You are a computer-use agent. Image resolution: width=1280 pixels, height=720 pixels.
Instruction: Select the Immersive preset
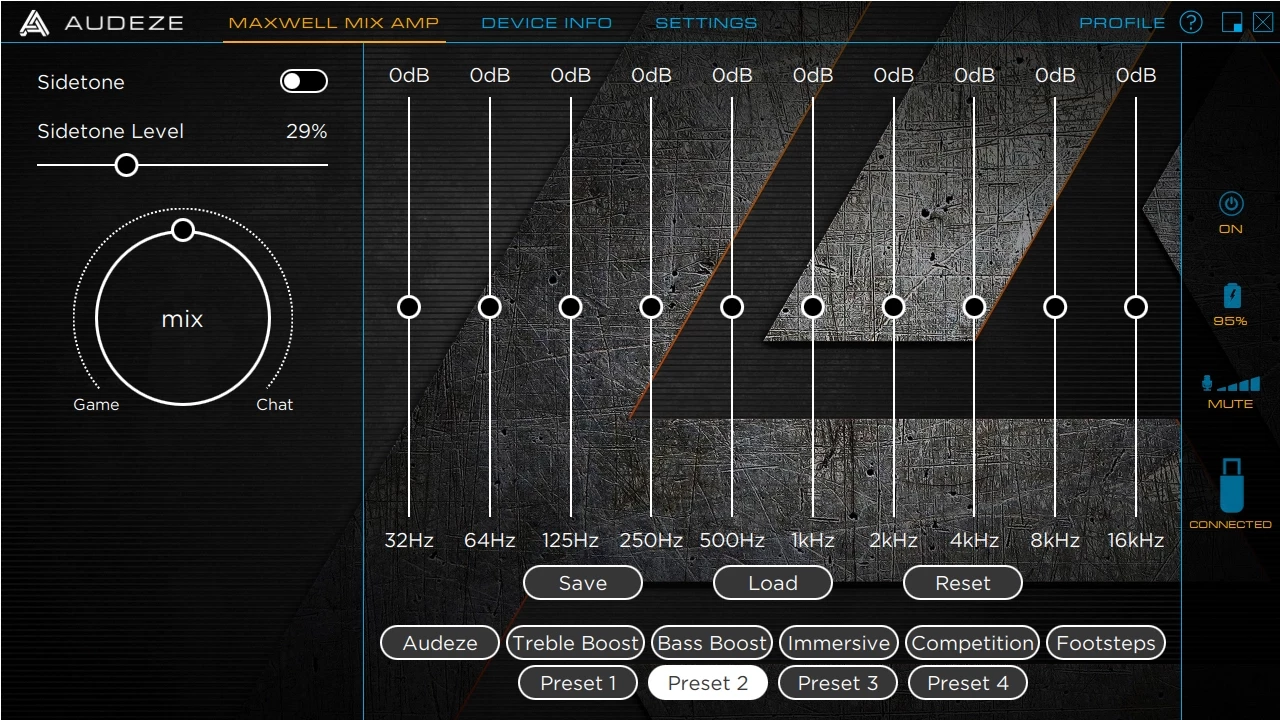pos(838,643)
